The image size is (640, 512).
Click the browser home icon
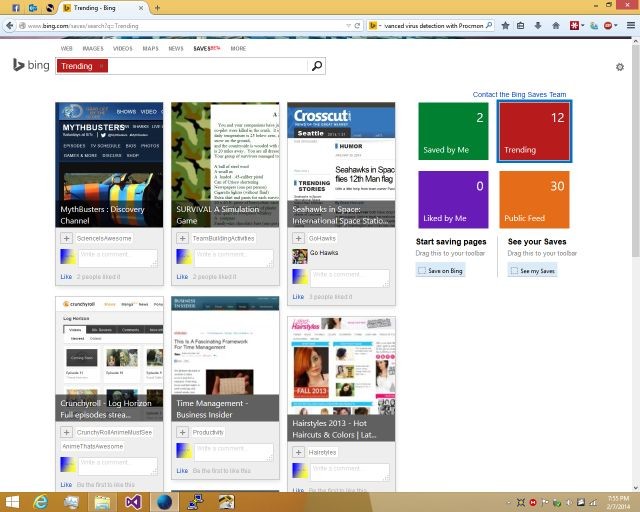pyautogui.click(x=556, y=26)
